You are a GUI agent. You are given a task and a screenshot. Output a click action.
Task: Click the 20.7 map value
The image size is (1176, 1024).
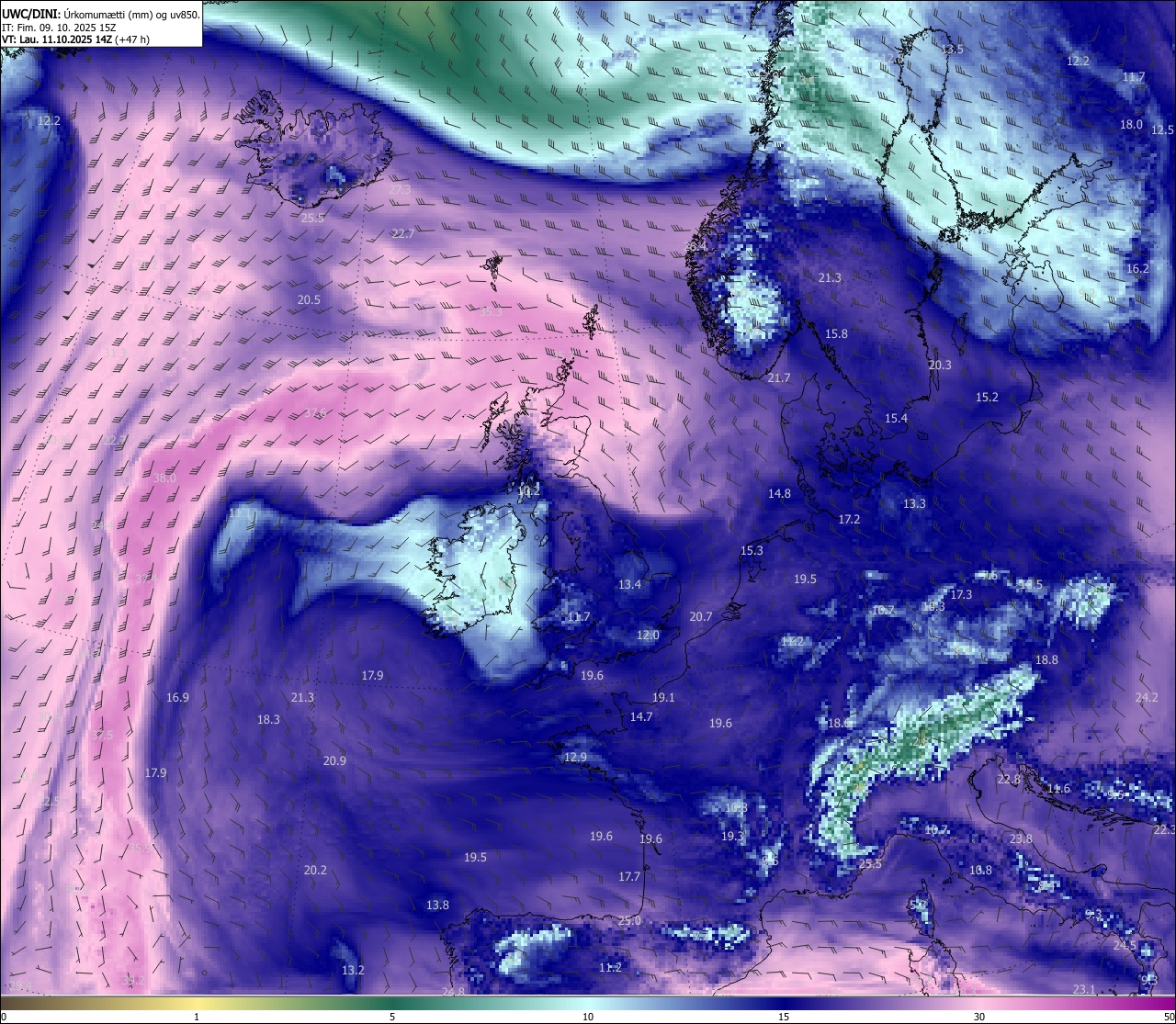pos(701,617)
